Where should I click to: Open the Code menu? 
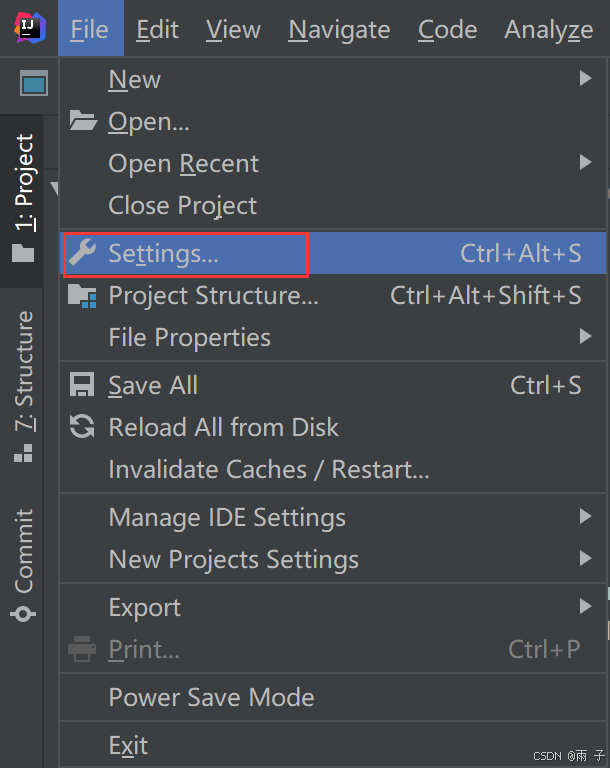447,29
